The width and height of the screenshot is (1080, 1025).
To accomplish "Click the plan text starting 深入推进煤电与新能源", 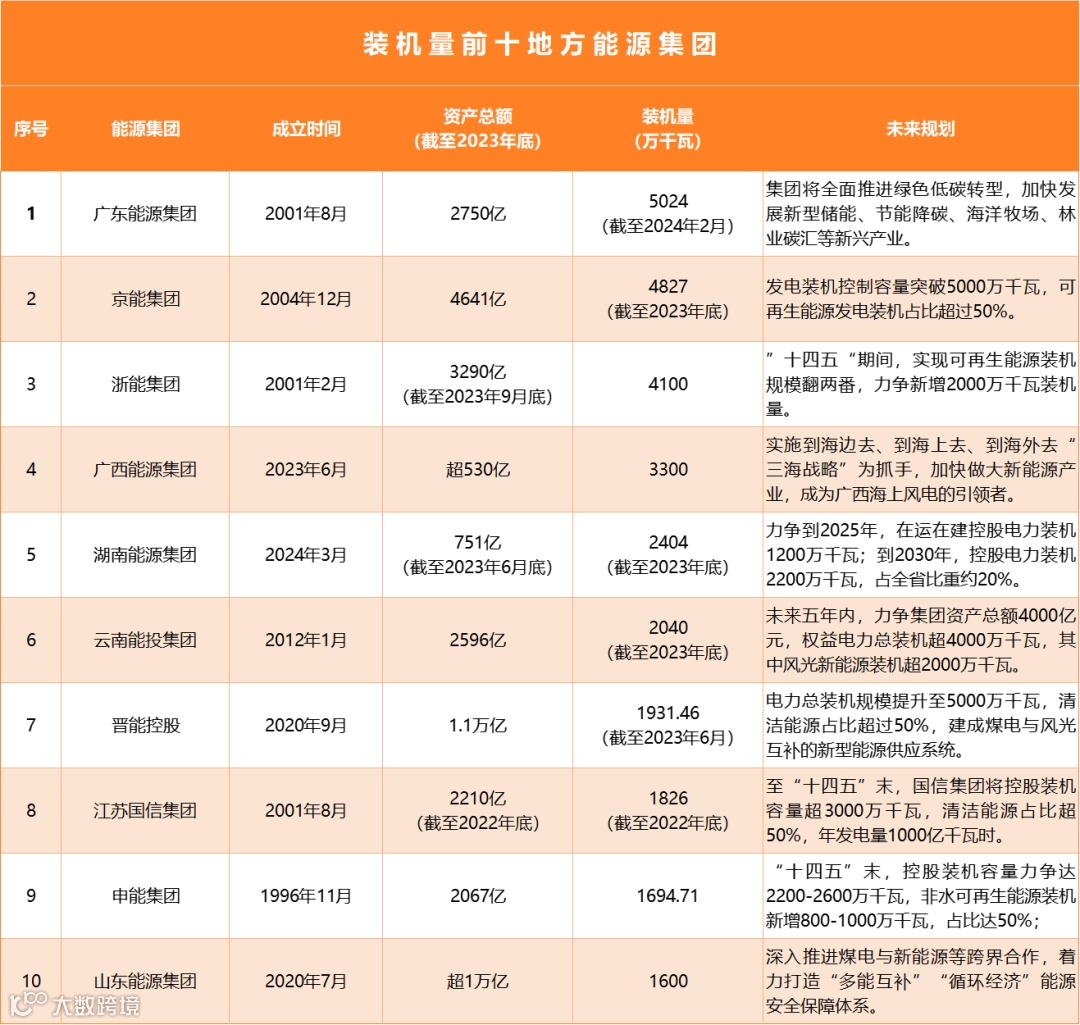I will click(x=920, y=981).
